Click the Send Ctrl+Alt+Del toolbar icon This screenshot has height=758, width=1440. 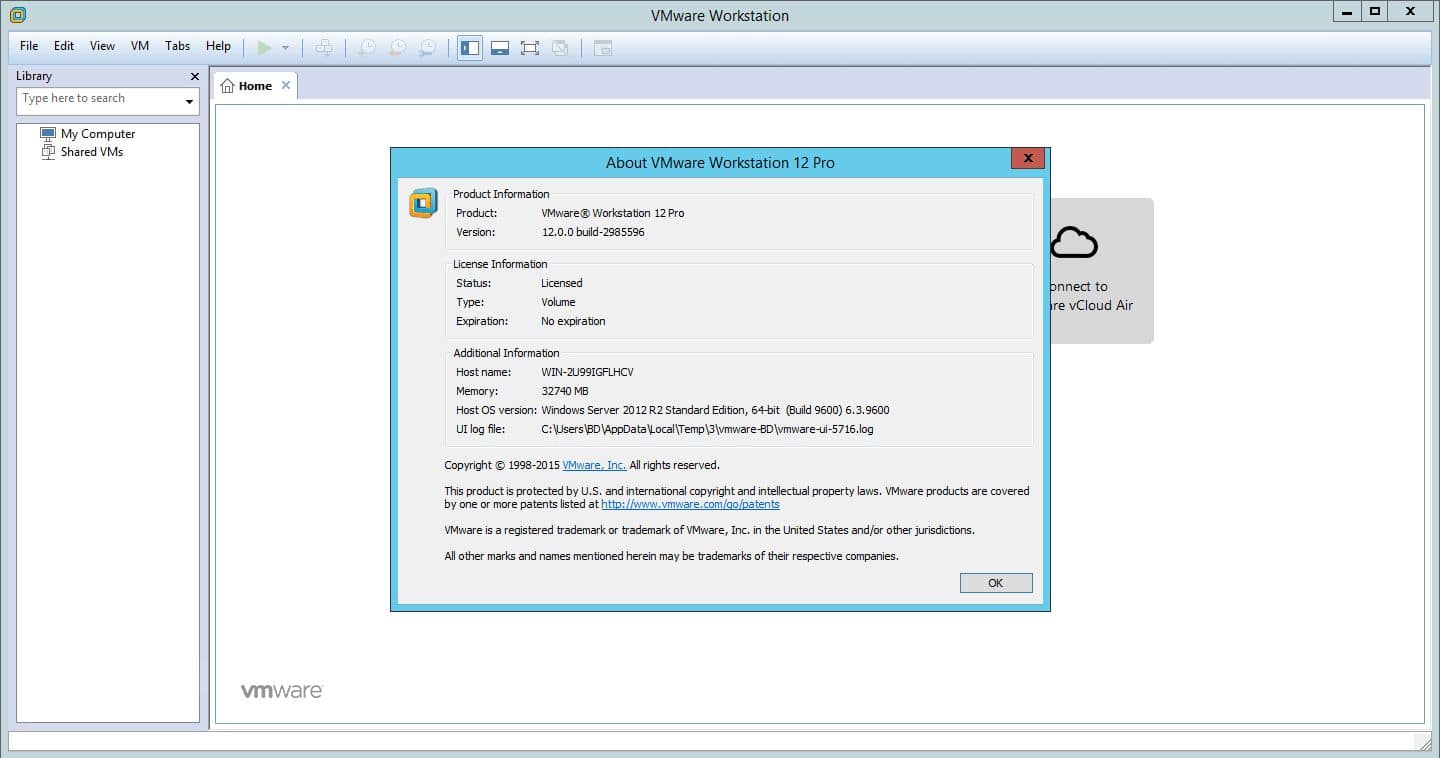323,47
